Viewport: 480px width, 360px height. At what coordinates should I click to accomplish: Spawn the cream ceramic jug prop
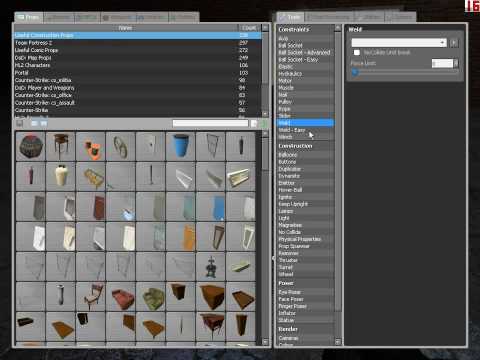pyautogui.click(x=61, y=176)
